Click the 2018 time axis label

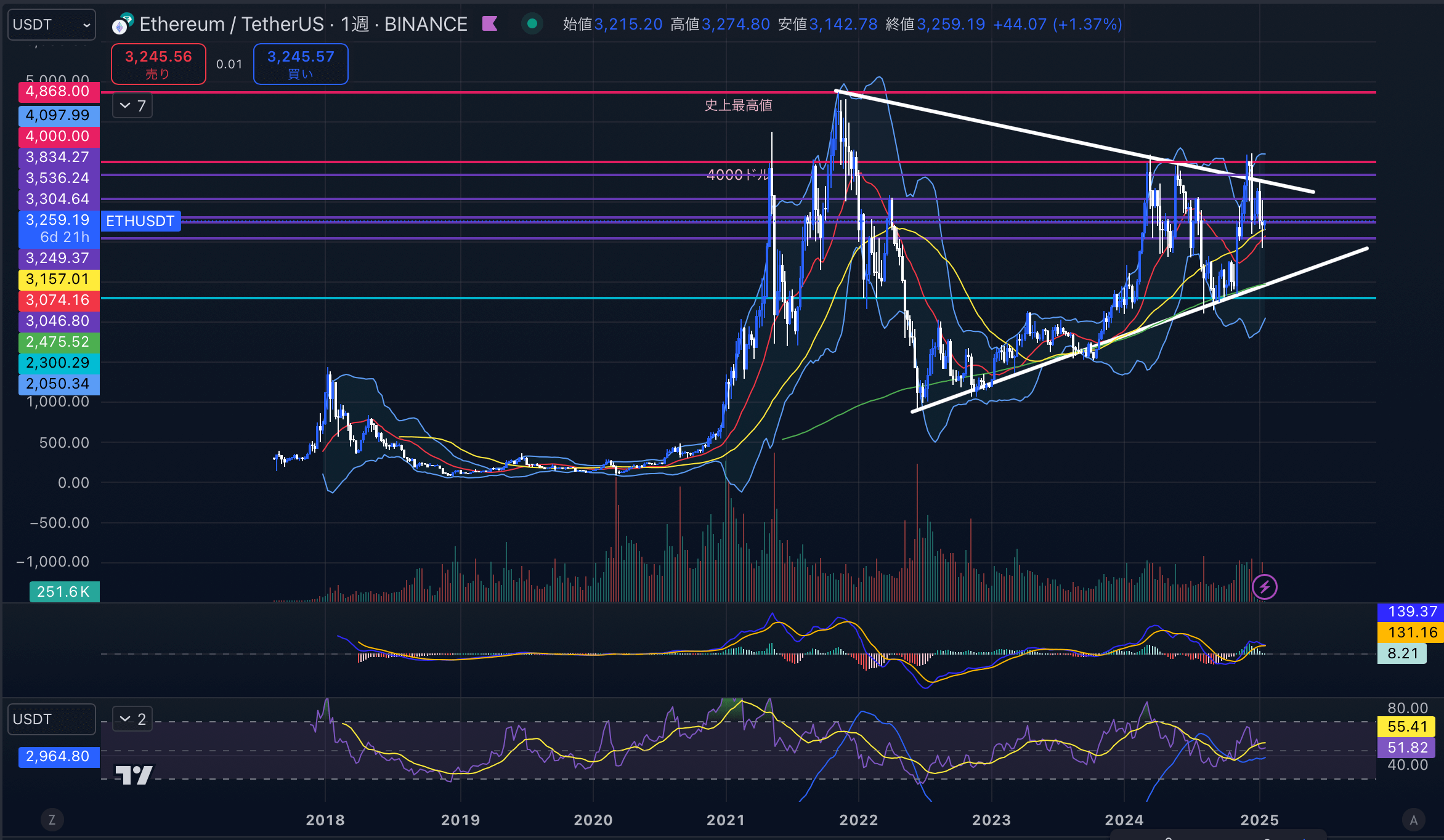[325, 820]
